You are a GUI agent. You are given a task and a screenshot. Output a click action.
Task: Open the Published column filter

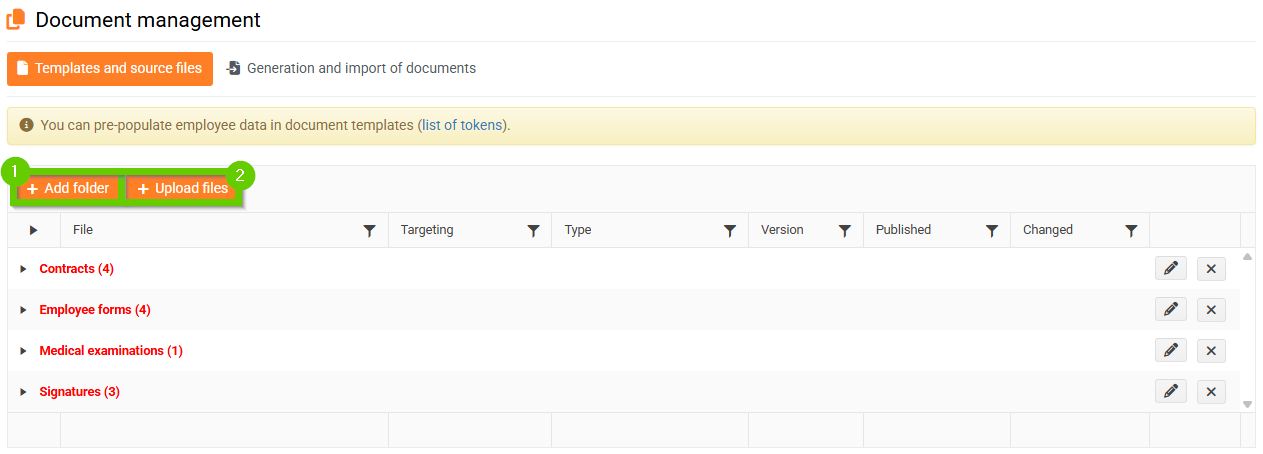pyautogui.click(x=992, y=231)
